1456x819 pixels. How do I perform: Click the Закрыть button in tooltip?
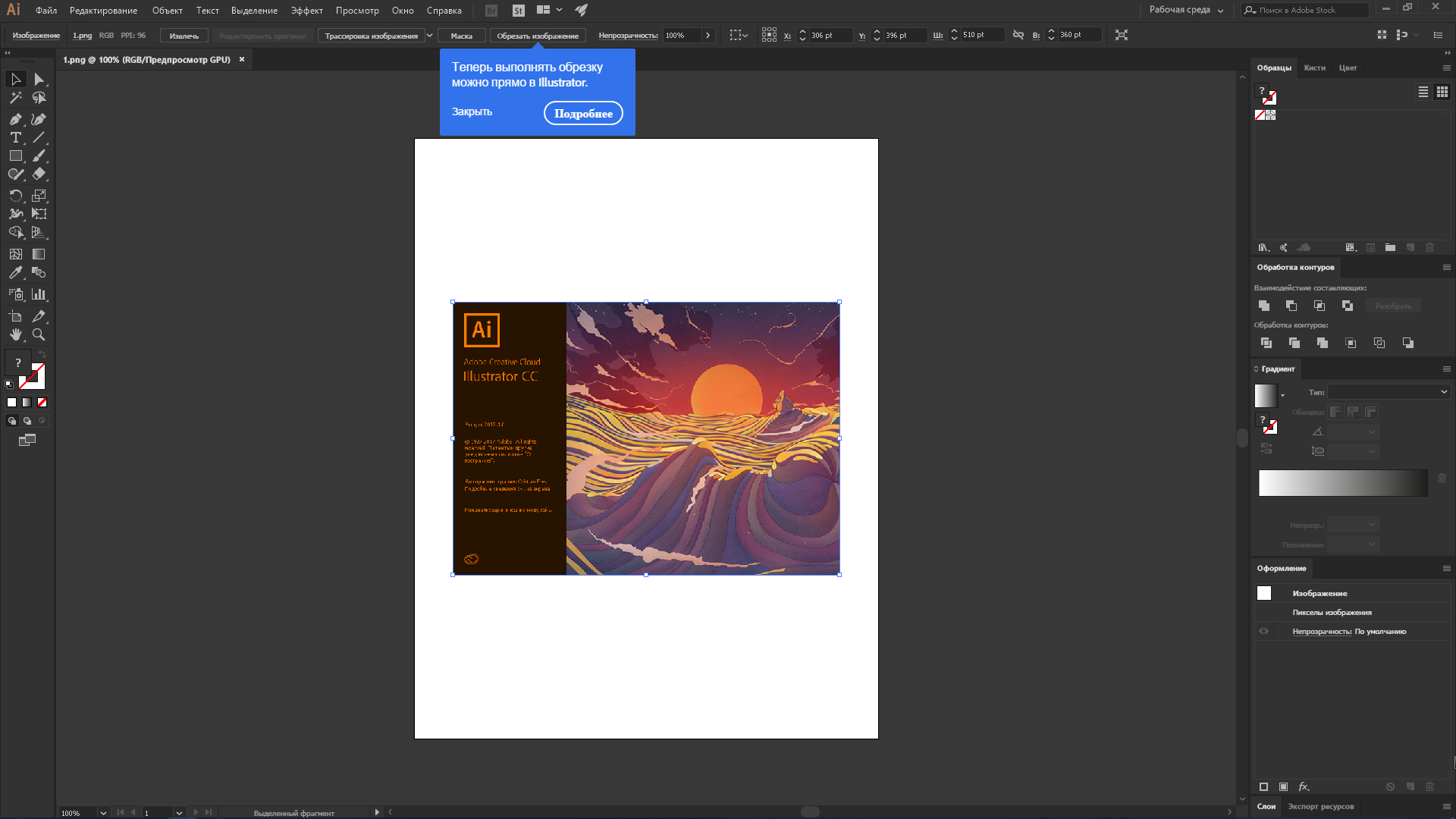(x=470, y=111)
